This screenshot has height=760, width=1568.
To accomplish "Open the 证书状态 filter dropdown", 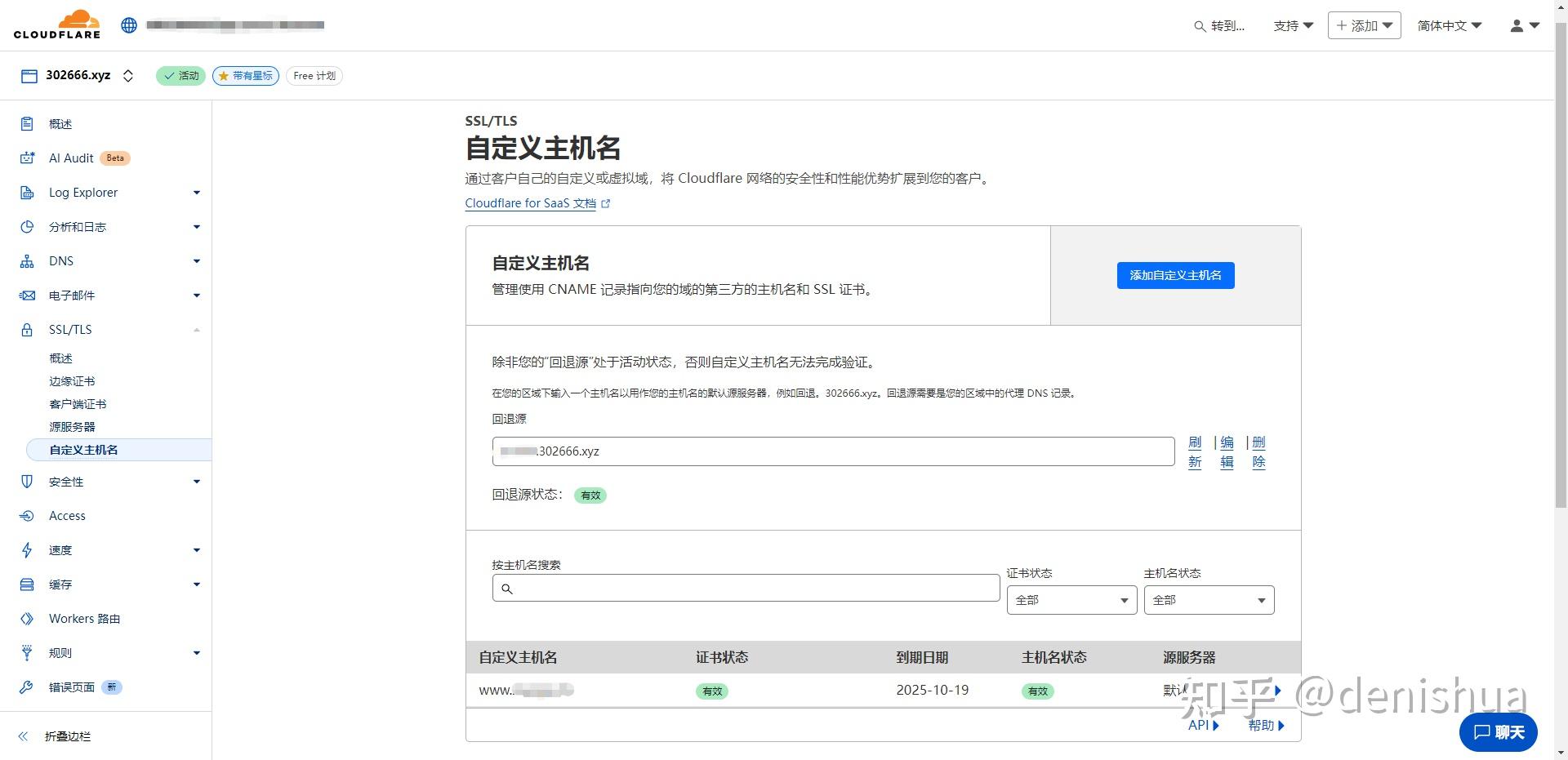I will [1071, 599].
